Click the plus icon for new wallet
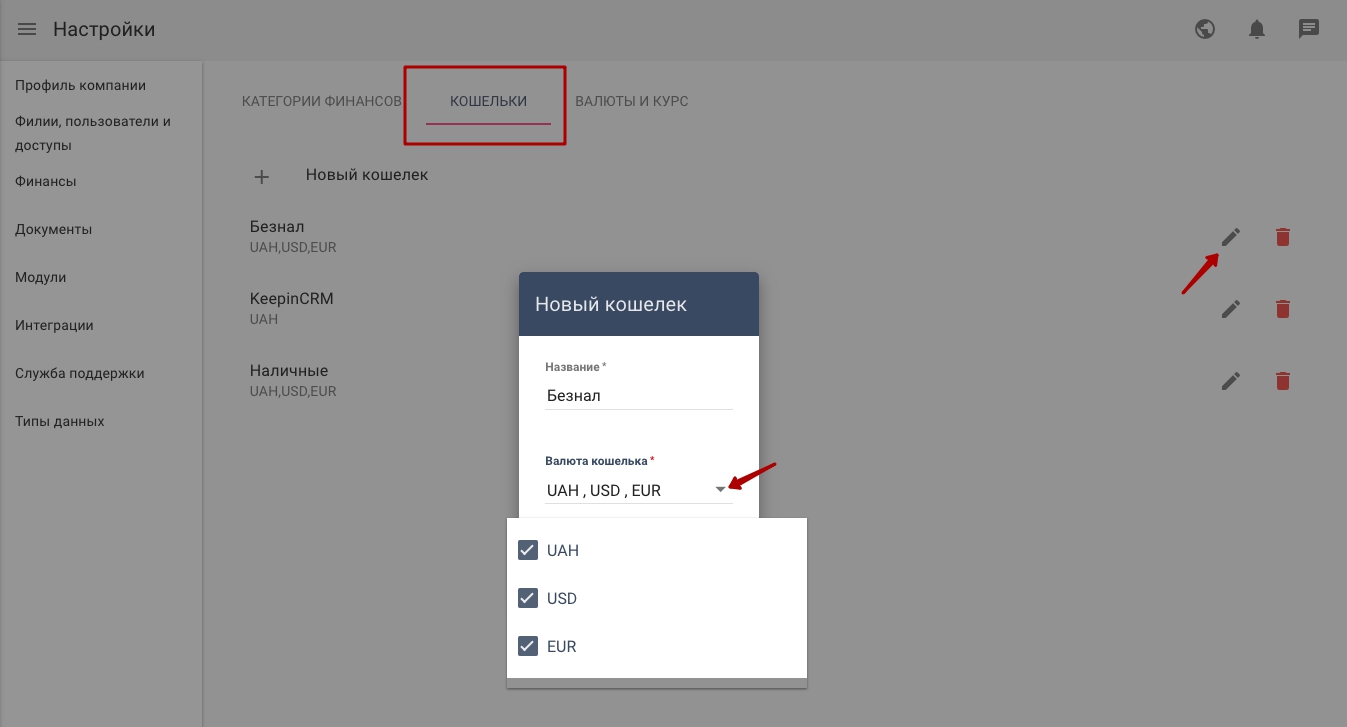 click(261, 177)
